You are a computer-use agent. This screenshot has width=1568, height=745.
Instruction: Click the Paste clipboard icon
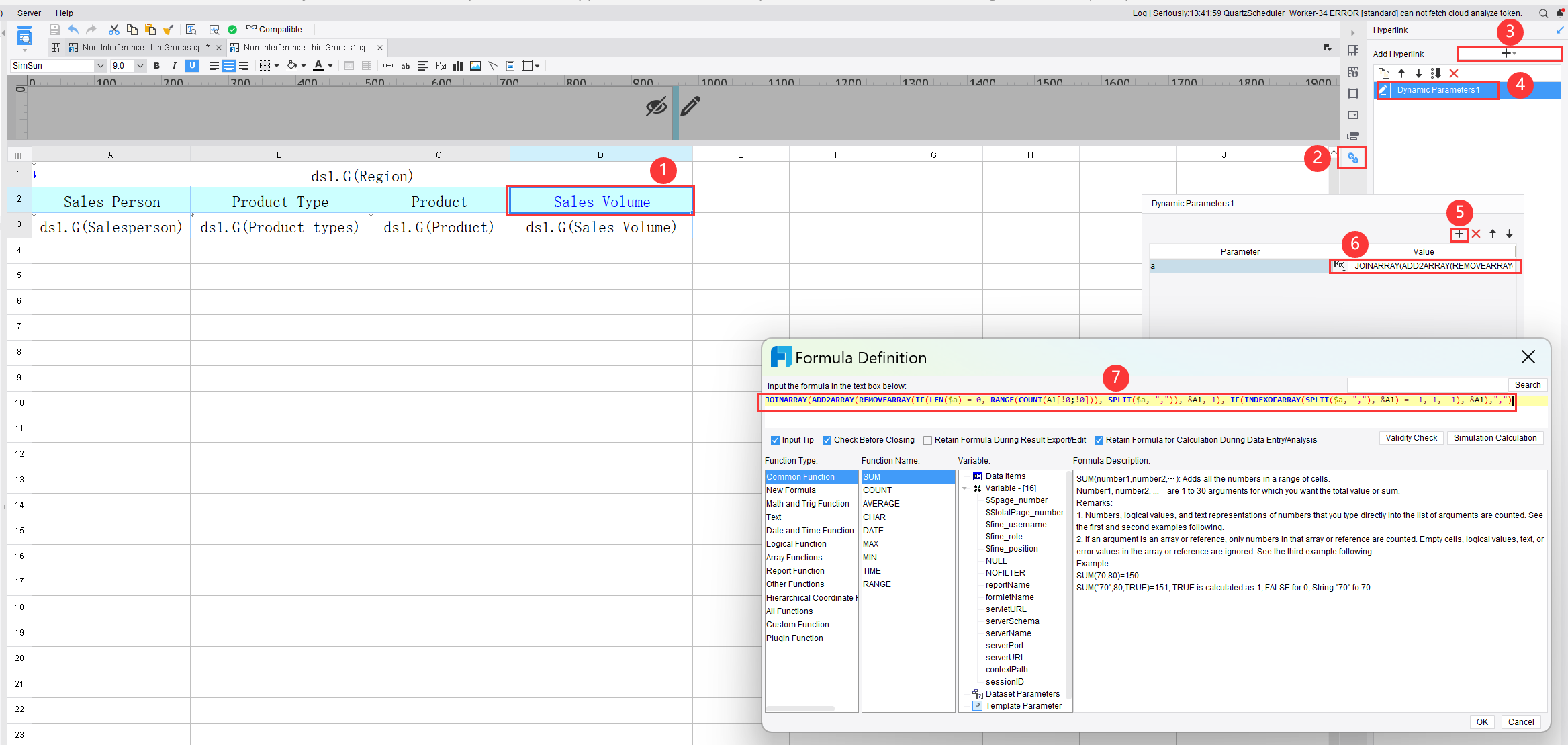tap(150, 30)
